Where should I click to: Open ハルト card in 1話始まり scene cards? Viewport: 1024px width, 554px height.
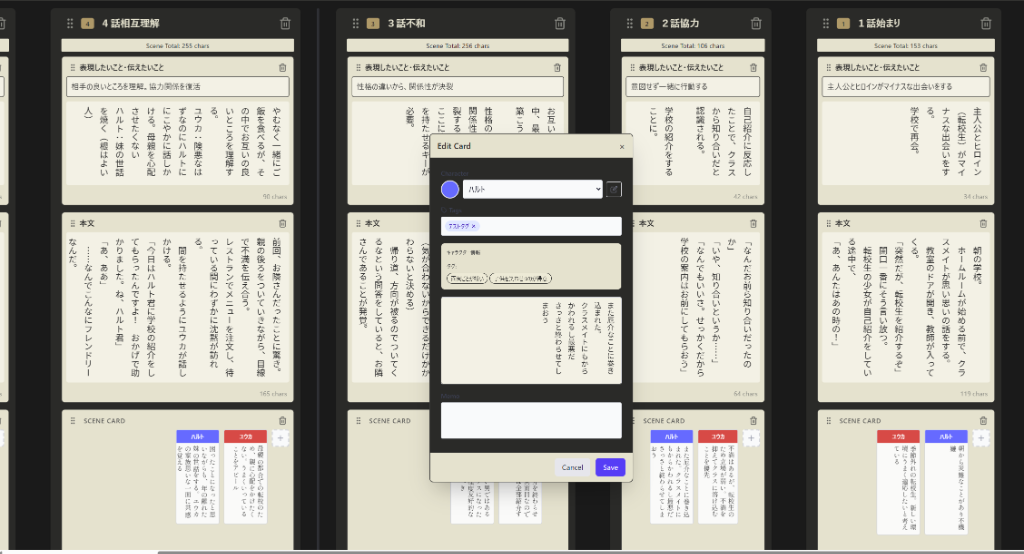946,482
